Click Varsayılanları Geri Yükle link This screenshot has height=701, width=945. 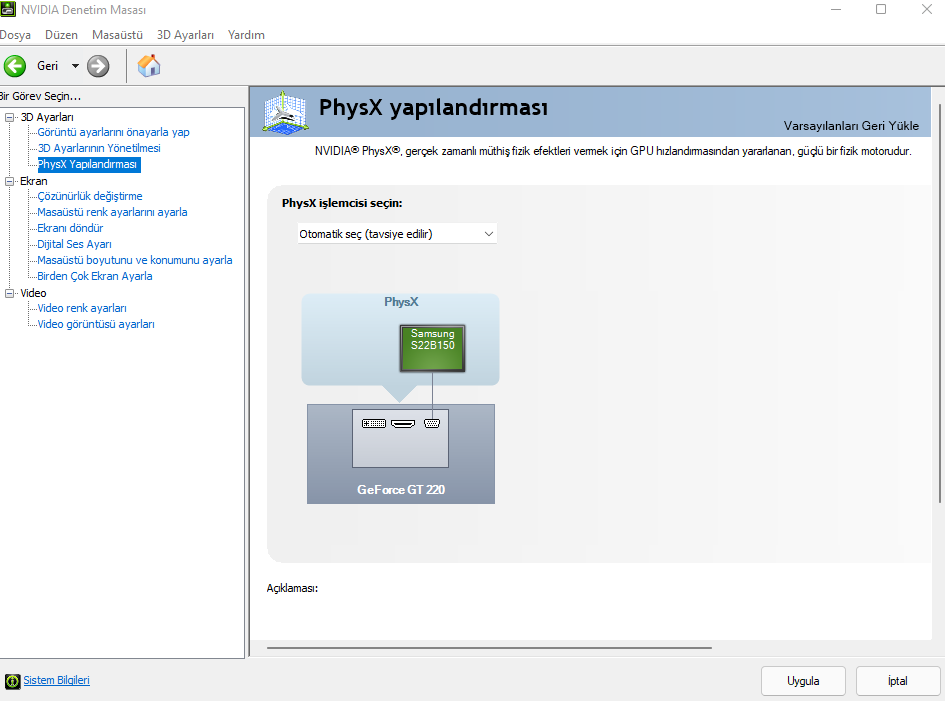click(851, 126)
